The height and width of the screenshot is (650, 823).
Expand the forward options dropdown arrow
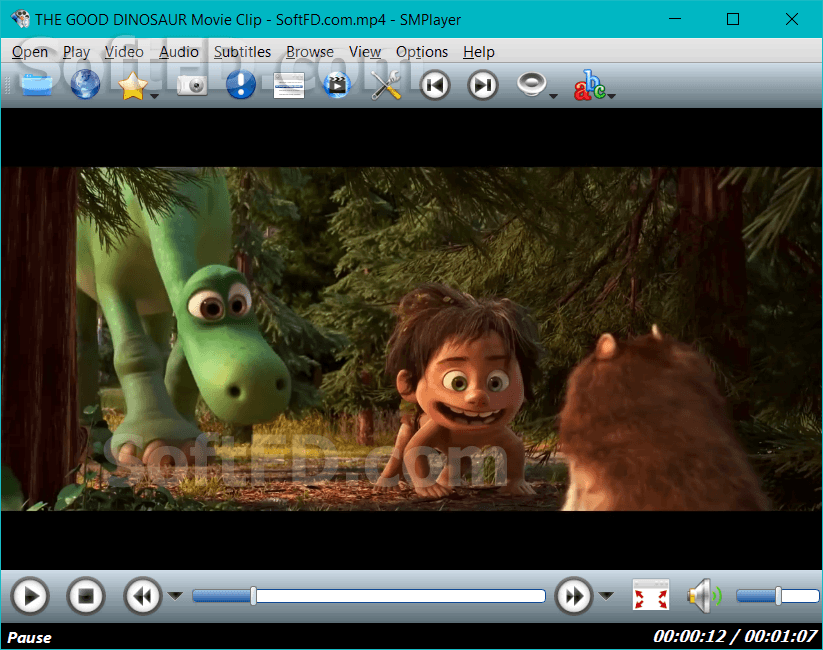click(x=606, y=595)
